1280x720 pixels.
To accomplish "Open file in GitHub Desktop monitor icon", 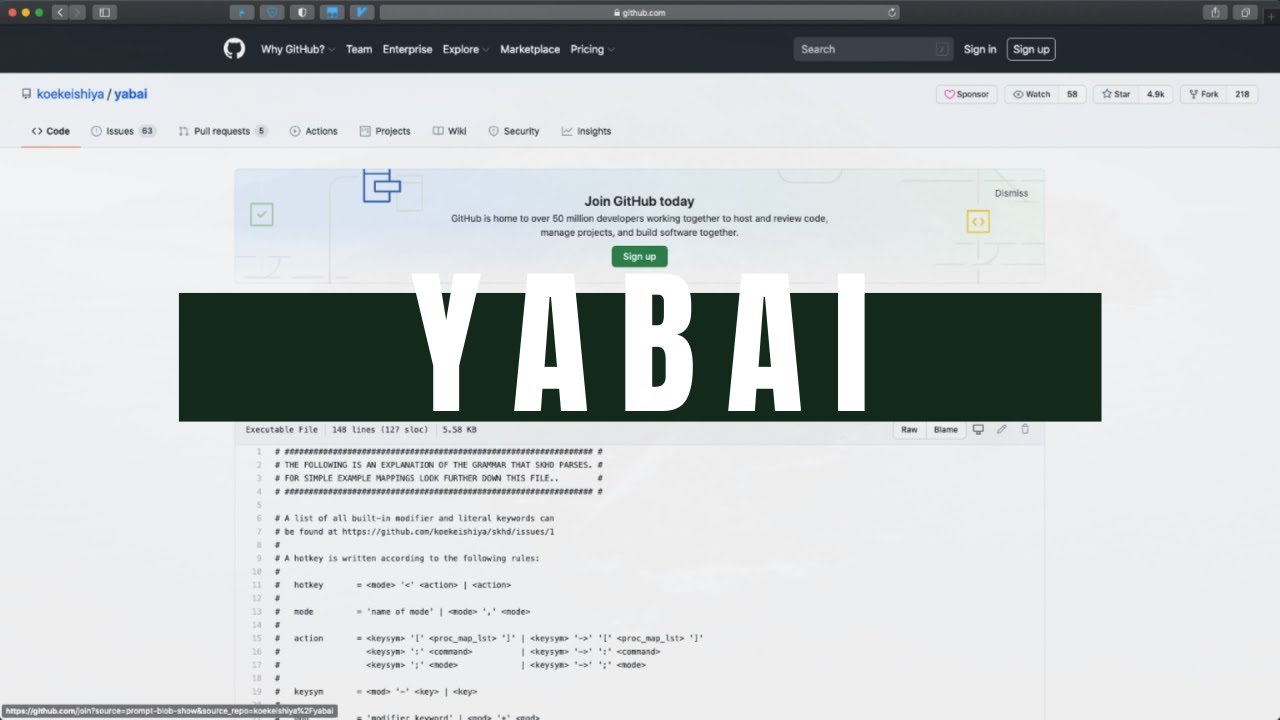I will click(978, 429).
